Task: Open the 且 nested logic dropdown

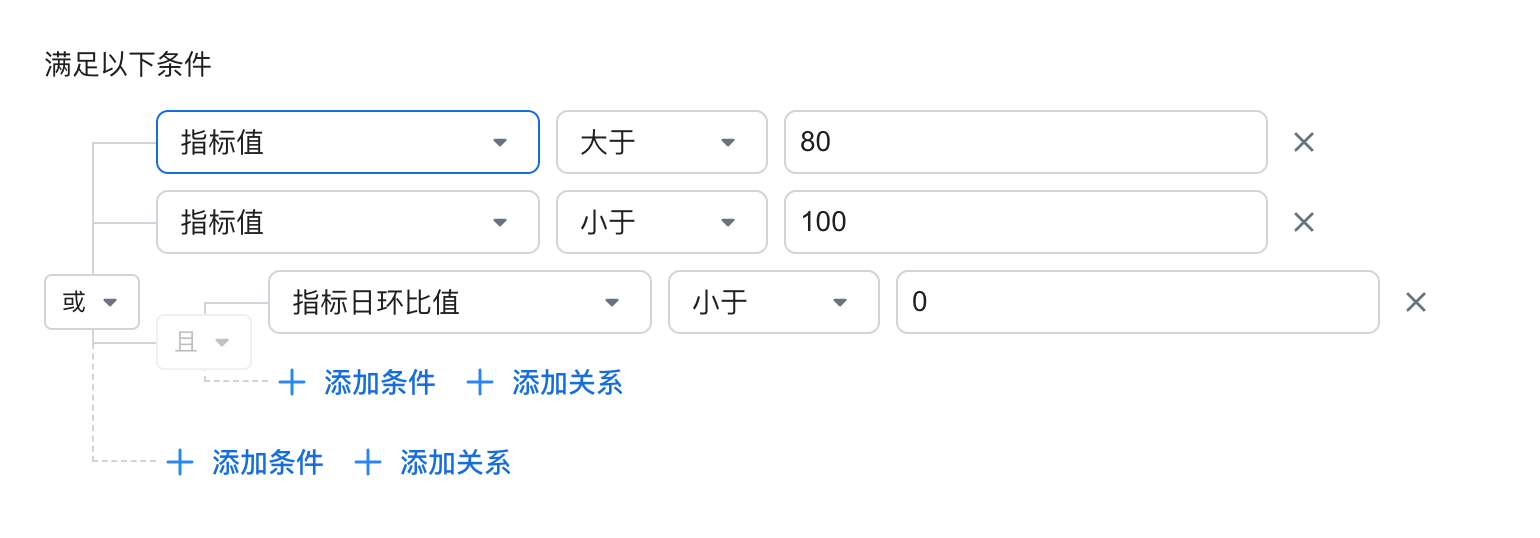Action: click(x=204, y=342)
